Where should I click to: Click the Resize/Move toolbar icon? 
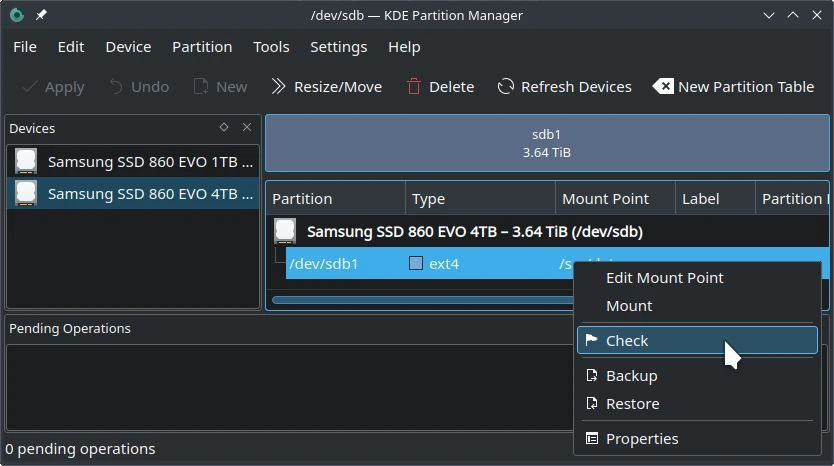(x=279, y=87)
